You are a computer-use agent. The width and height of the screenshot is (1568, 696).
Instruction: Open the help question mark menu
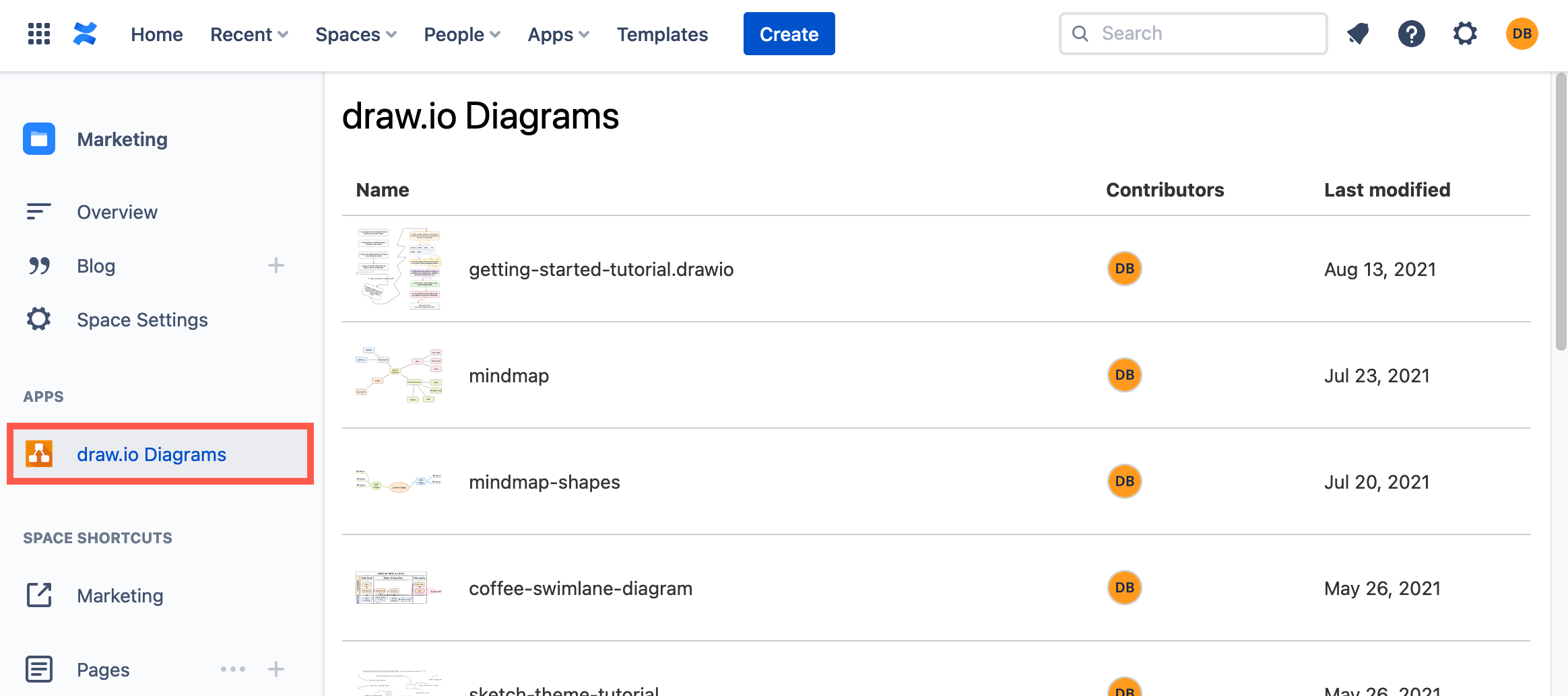pyautogui.click(x=1412, y=34)
